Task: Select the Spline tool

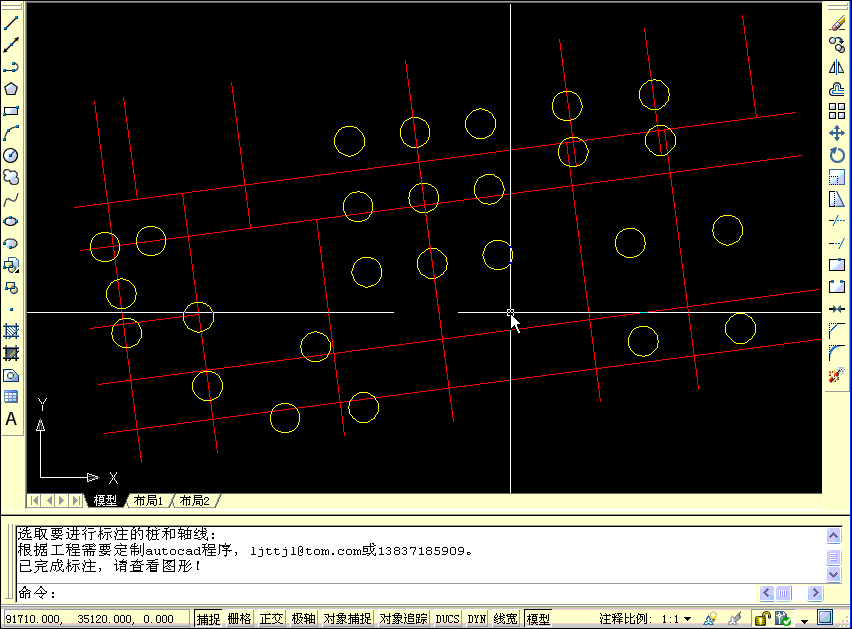Action: tap(11, 199)
